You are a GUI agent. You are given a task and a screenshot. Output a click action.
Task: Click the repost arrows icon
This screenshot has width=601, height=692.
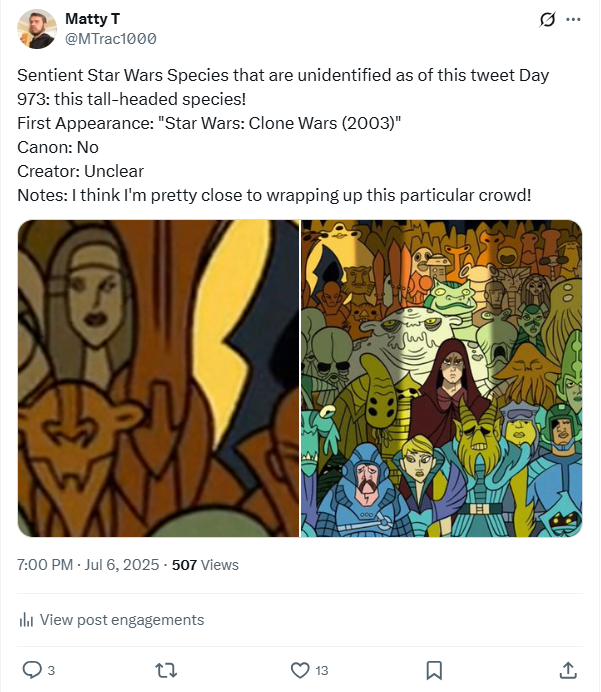point(166,669)
